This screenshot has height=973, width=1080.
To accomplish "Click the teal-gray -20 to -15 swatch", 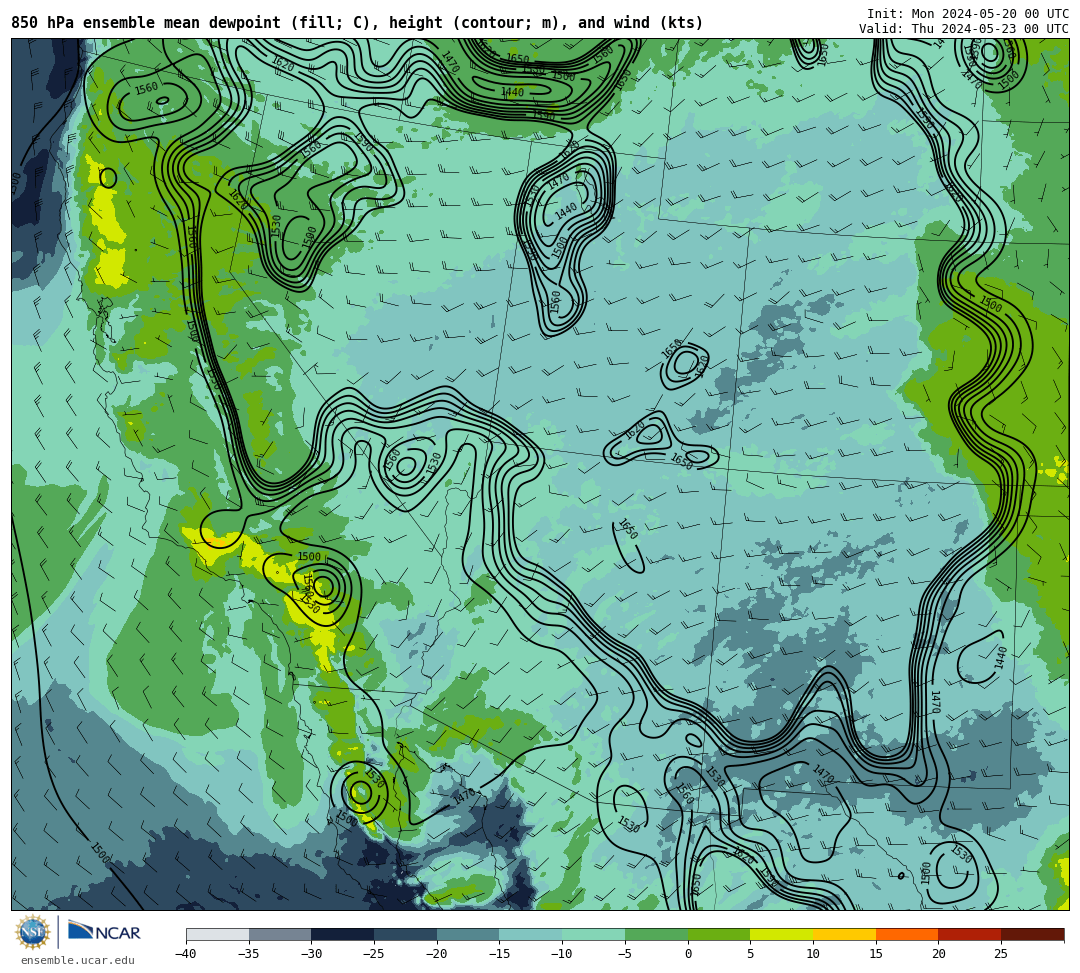I will pos(468,934).
